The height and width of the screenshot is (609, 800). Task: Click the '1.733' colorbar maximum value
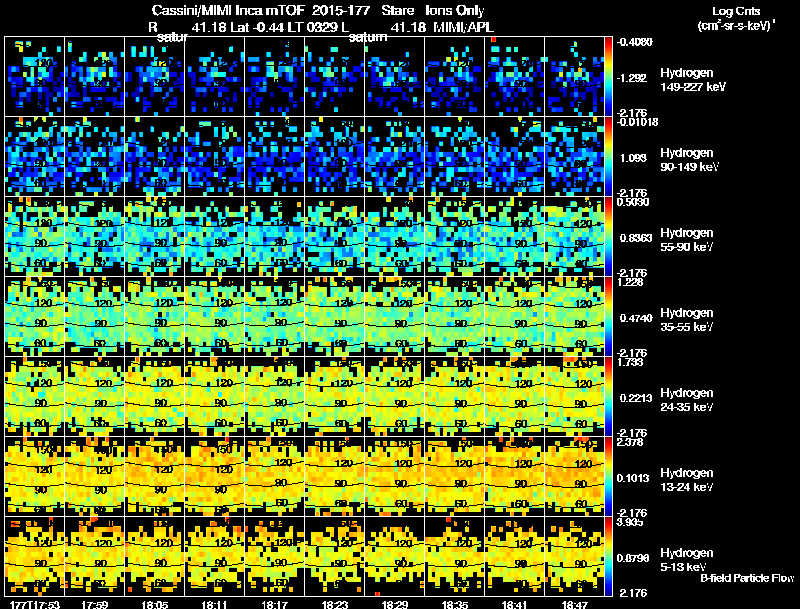pyautogui.click(x=630, y=362)
